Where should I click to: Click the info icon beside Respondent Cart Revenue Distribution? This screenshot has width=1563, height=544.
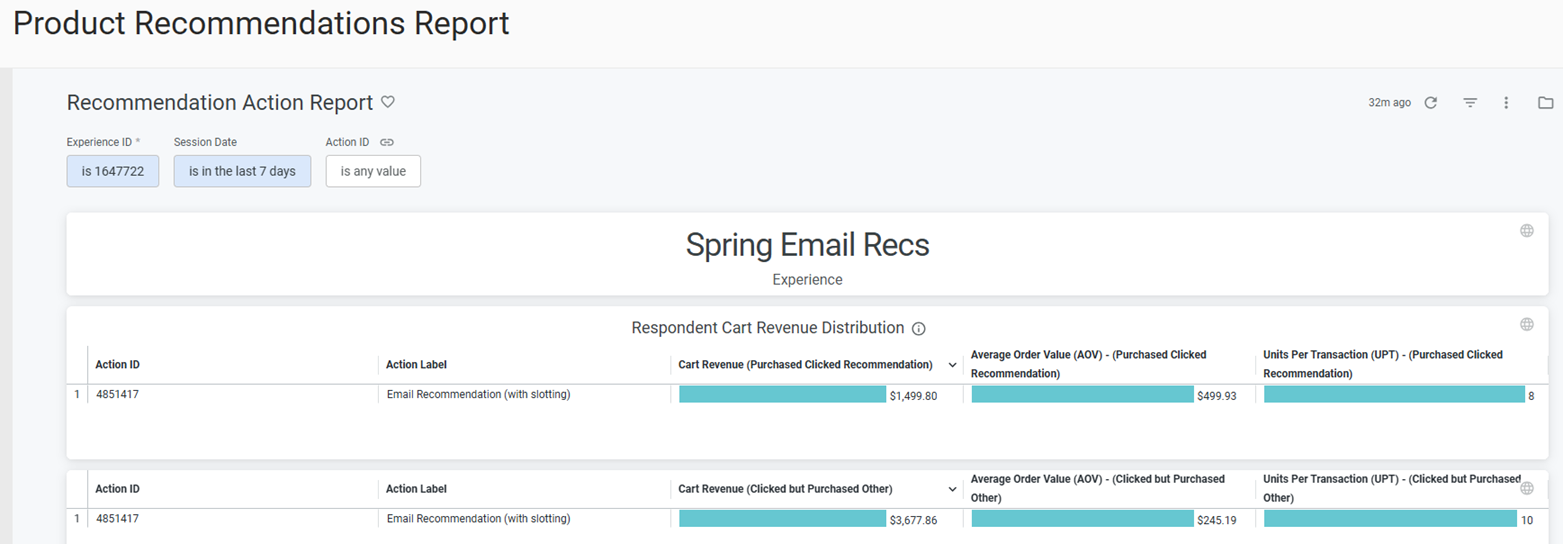[x=919, y=329]
